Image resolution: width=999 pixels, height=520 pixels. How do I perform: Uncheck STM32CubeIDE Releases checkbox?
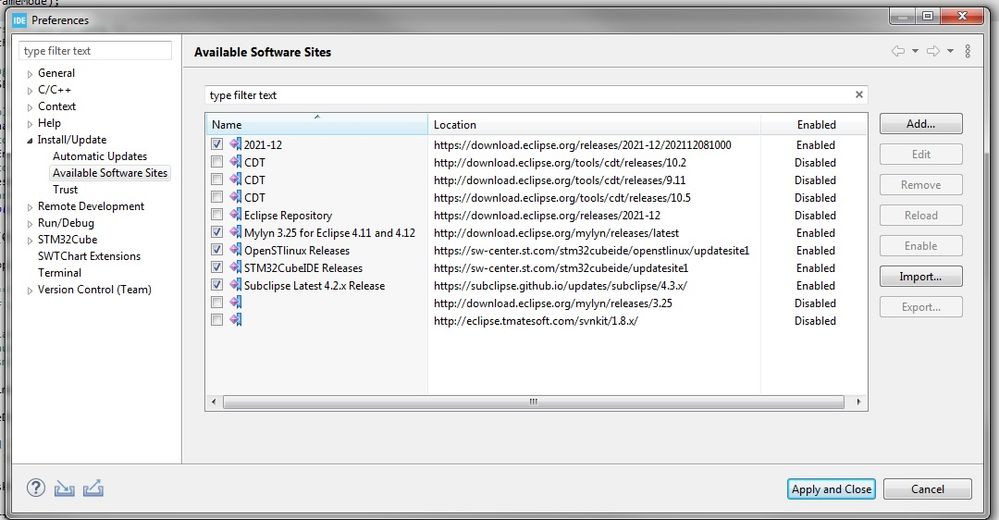click(x=217, y=267)
